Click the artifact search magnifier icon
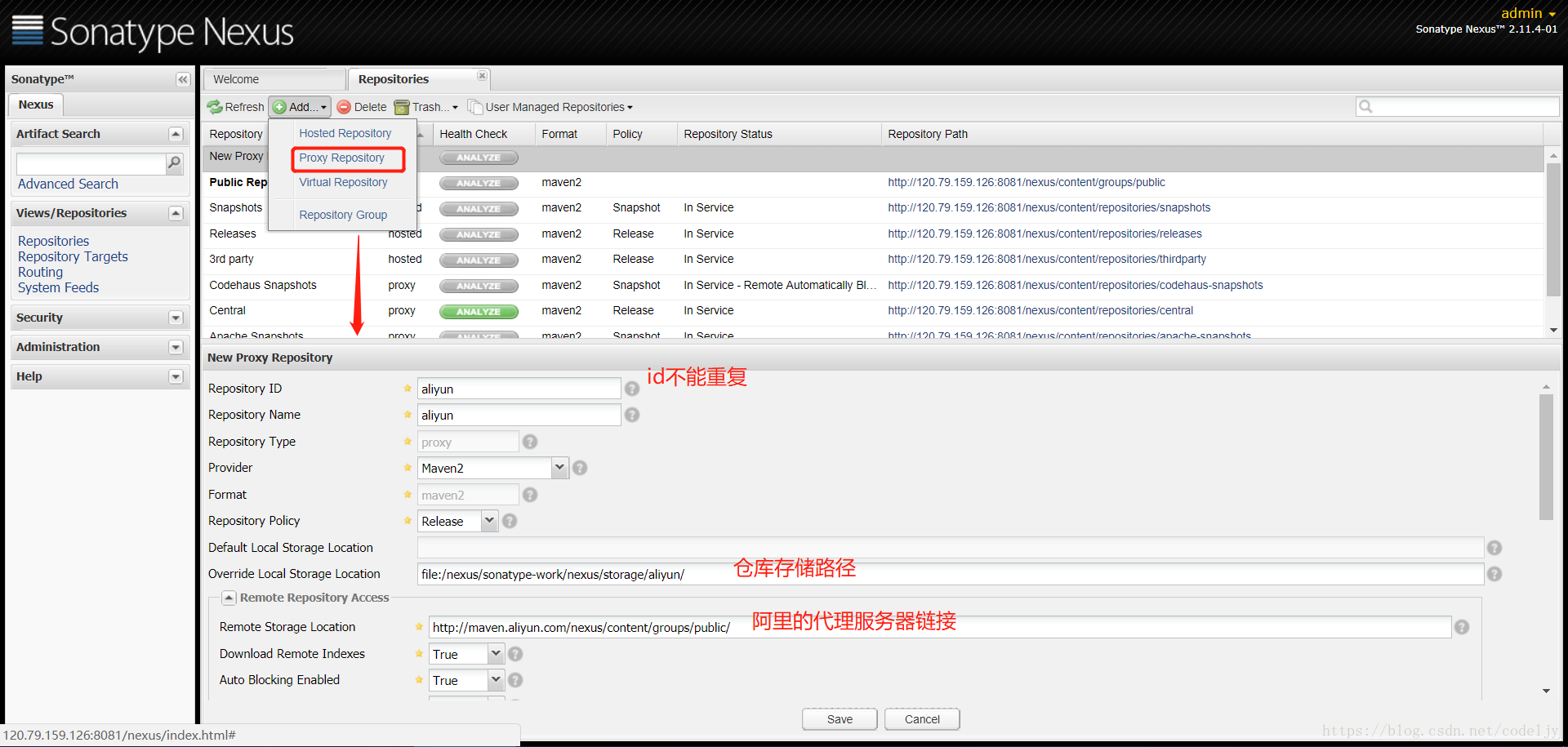The height and width of the screenshot is (747, 1568). point(174,163)
